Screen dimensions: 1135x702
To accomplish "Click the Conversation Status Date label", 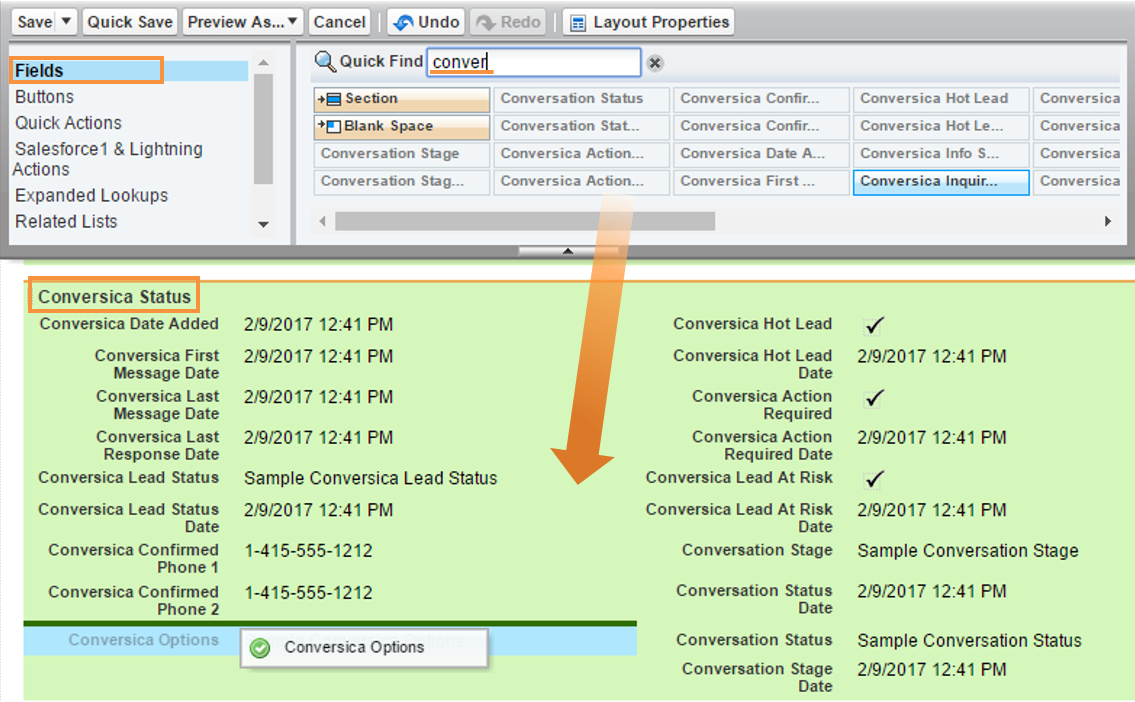I will coord(754,599).
